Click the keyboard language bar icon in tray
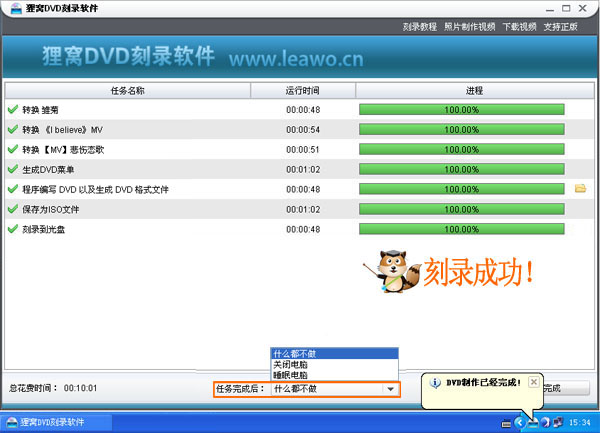600x433 pixels. 506,423
